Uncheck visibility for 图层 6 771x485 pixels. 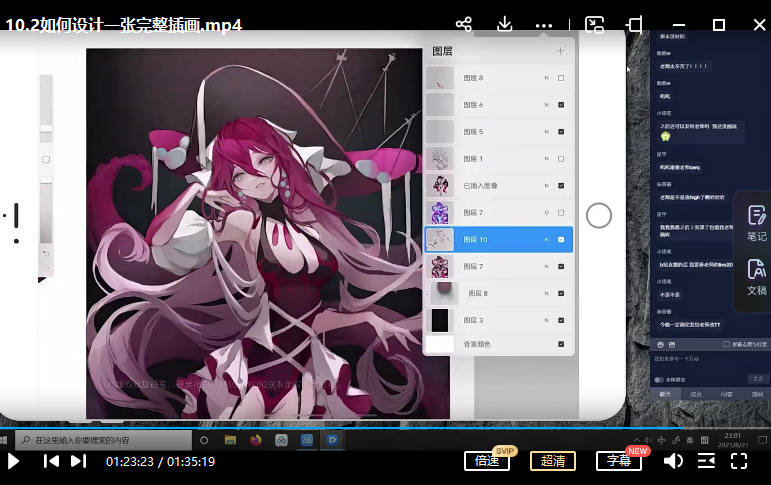tap(561, 105)
